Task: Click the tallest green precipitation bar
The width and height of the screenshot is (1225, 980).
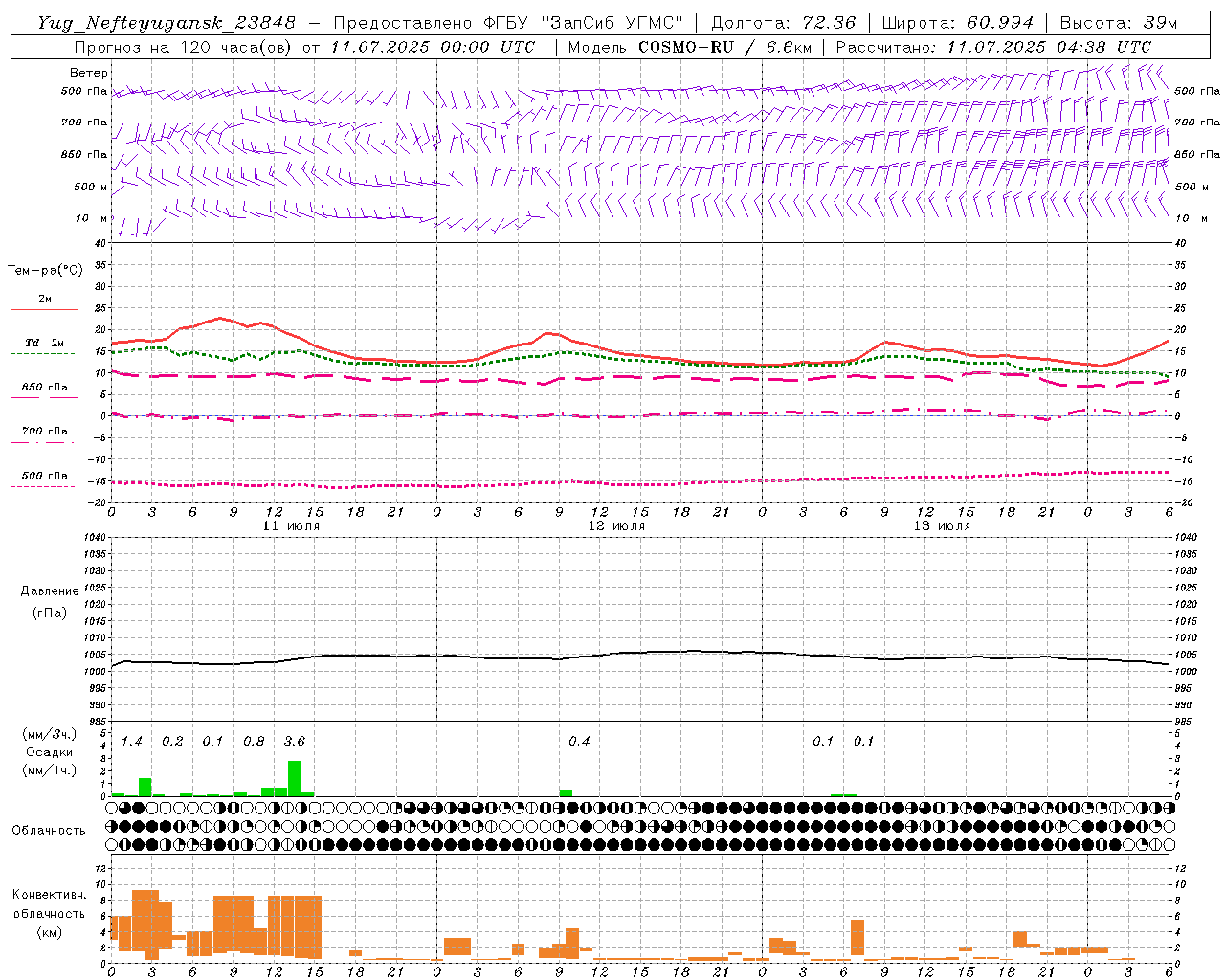Action: pyautogui.click(x=294, y=778)
